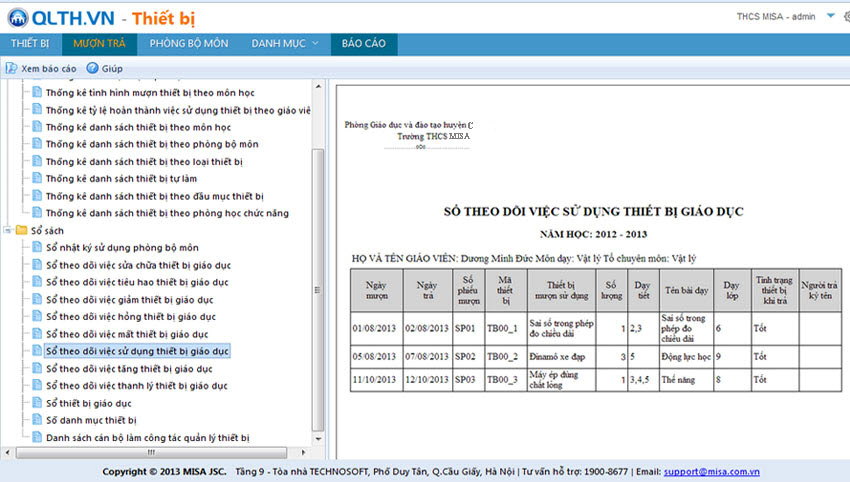Expand the DANH MỤC menu dropdown
The width and height of the screenshot is (850, 482).
pos(314,44)
